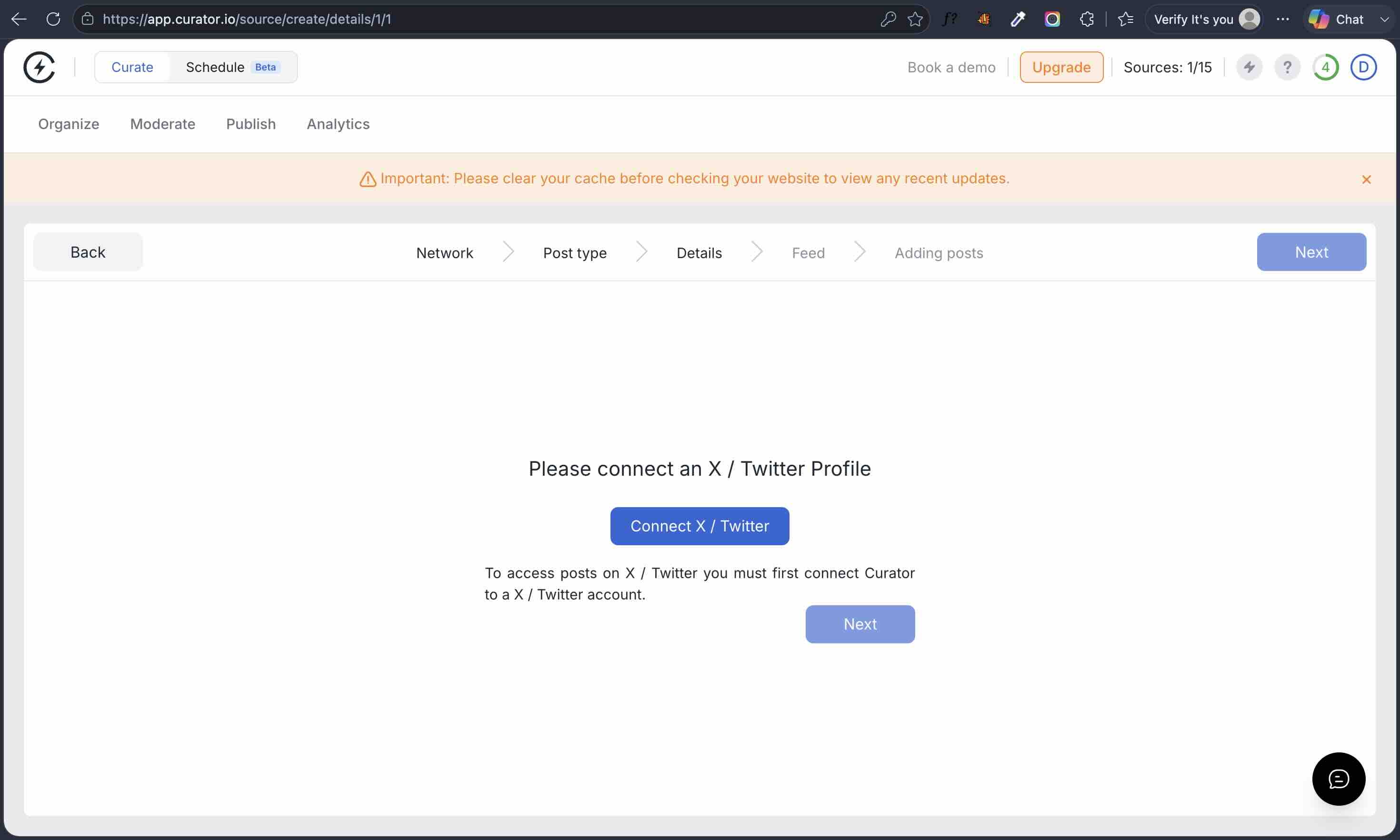Expand the chevron next to Chat
Viewport: 1400px width, 840px height.
point(1384,19)
